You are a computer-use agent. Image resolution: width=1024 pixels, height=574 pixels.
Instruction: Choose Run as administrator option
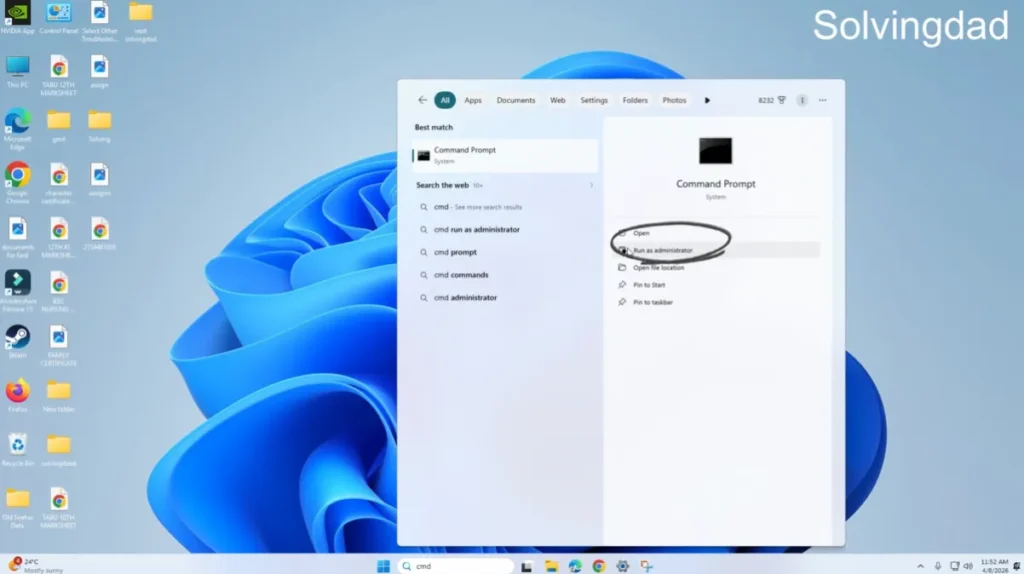(x=662, y=250)
